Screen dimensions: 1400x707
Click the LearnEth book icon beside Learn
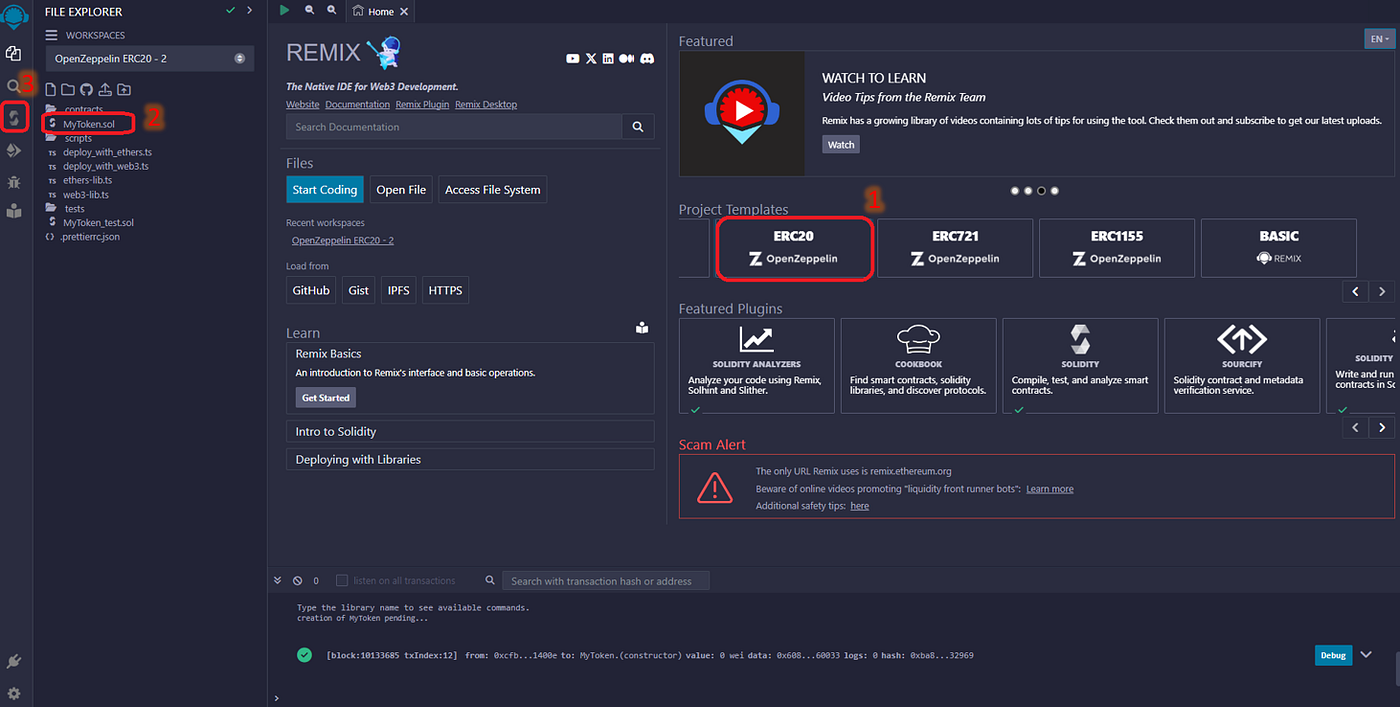point(642,328)
